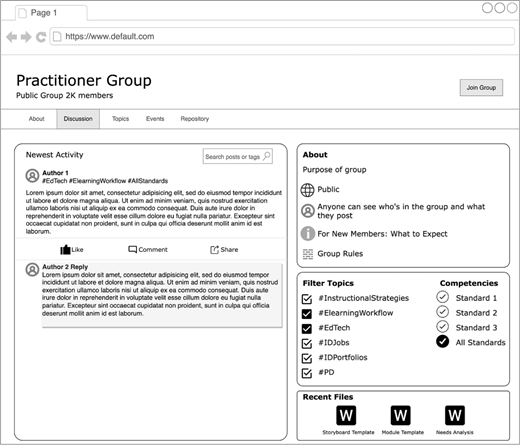The width and height of the screenshot is (520, 445).
Task: Click the Group Rules icon
Action: pos(308,254)
